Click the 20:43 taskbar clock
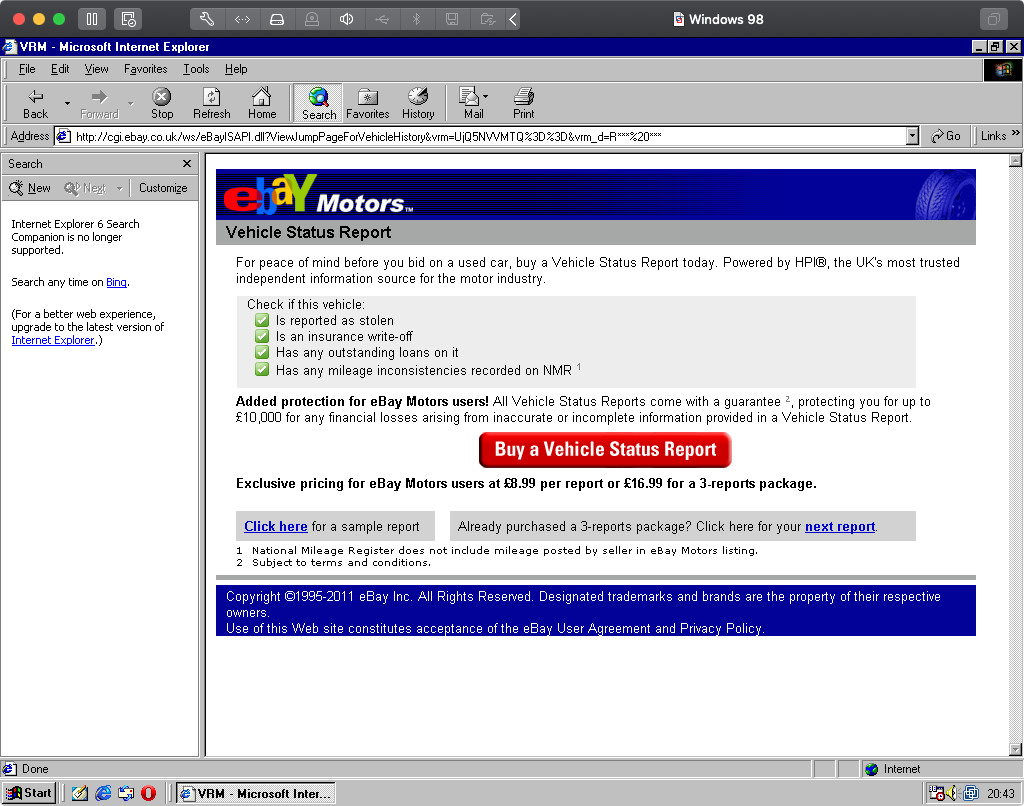The width and height of the screenshot is (1024, 806). 1000,794
